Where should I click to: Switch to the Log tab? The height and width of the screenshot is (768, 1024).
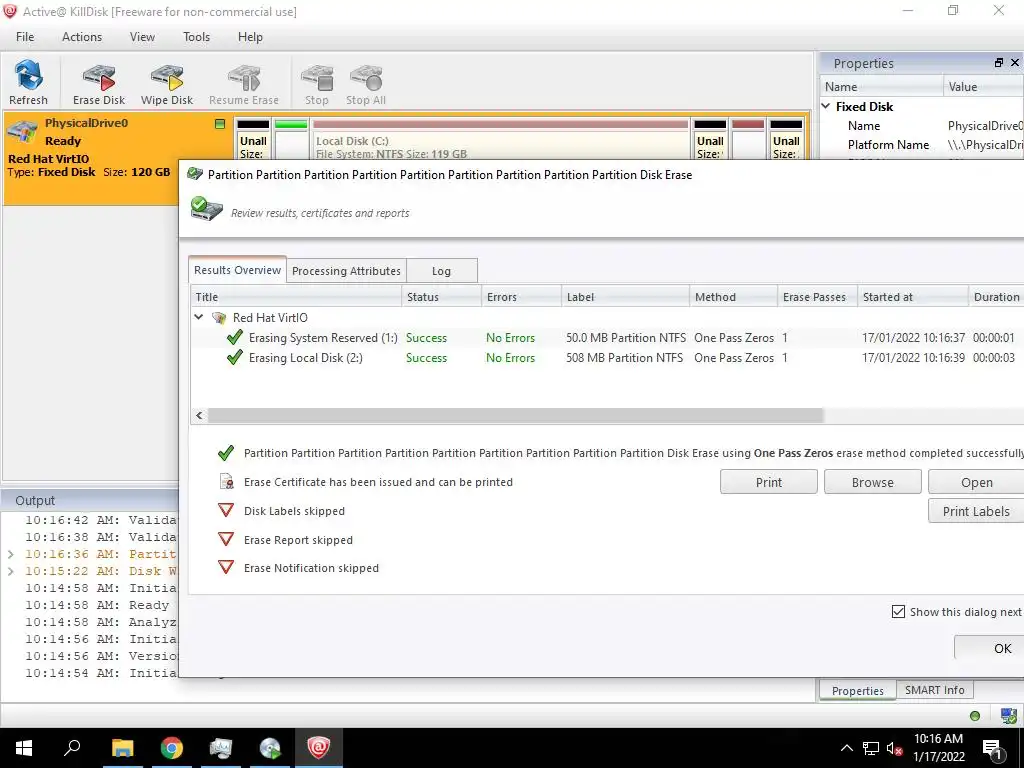click(441, 271)
